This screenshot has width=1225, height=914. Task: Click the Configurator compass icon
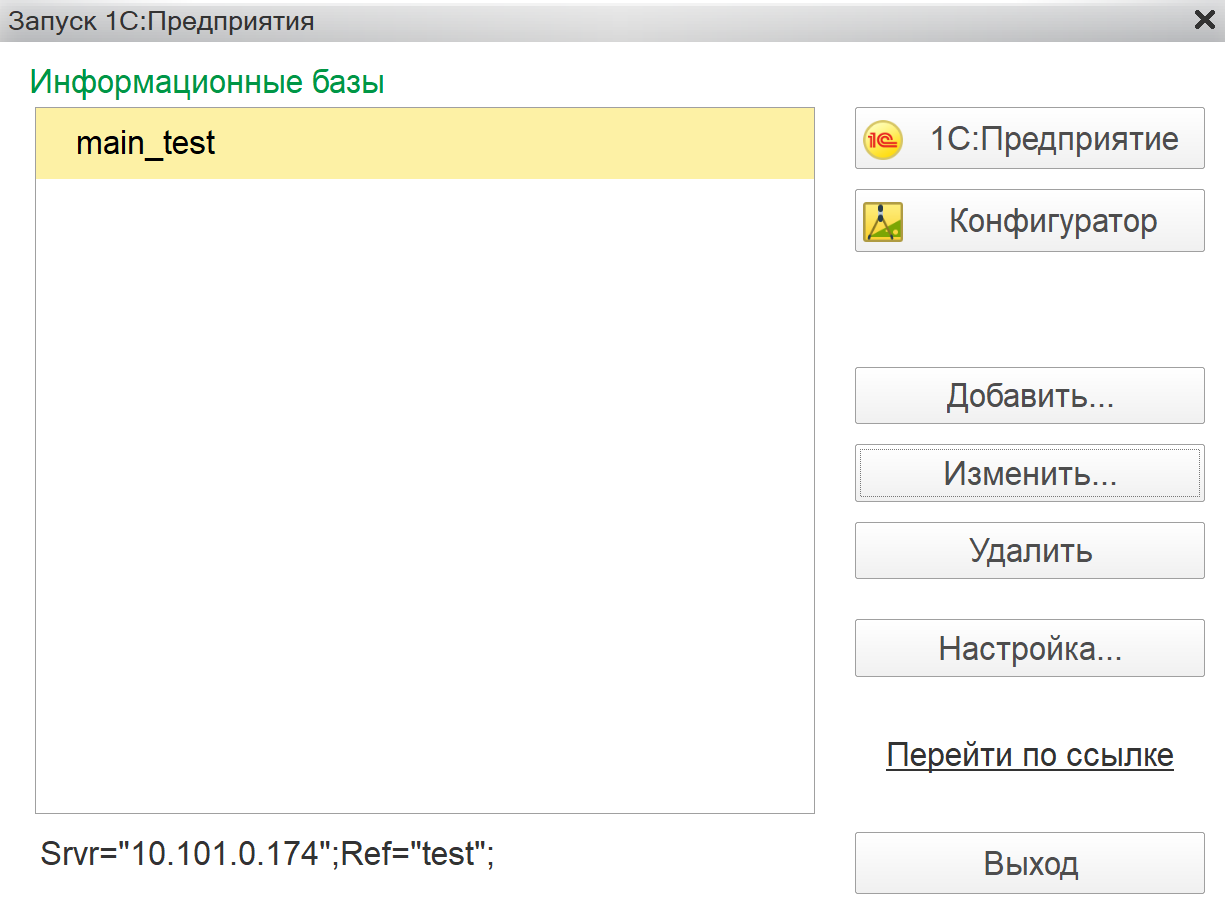883,221
